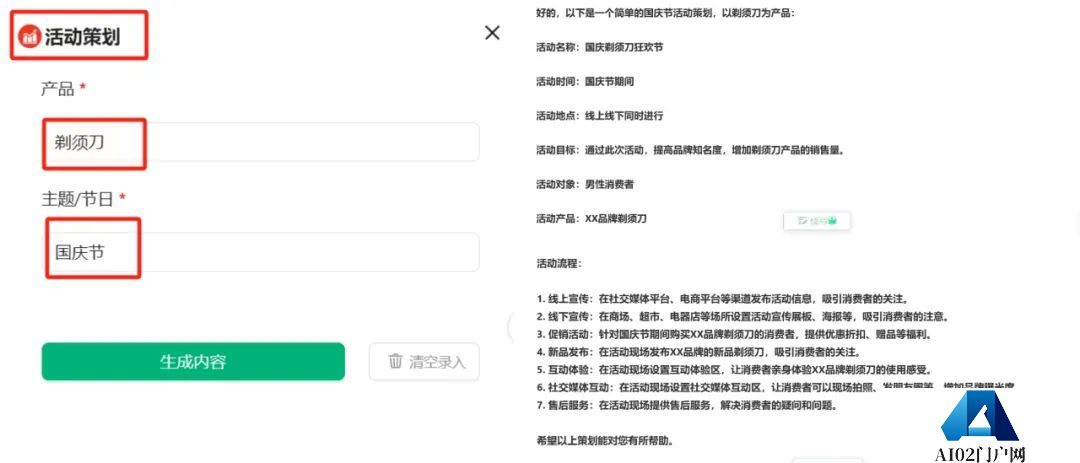
Task: Click the 活动时间：国庆节期间 line
Action: pos(585,81)
